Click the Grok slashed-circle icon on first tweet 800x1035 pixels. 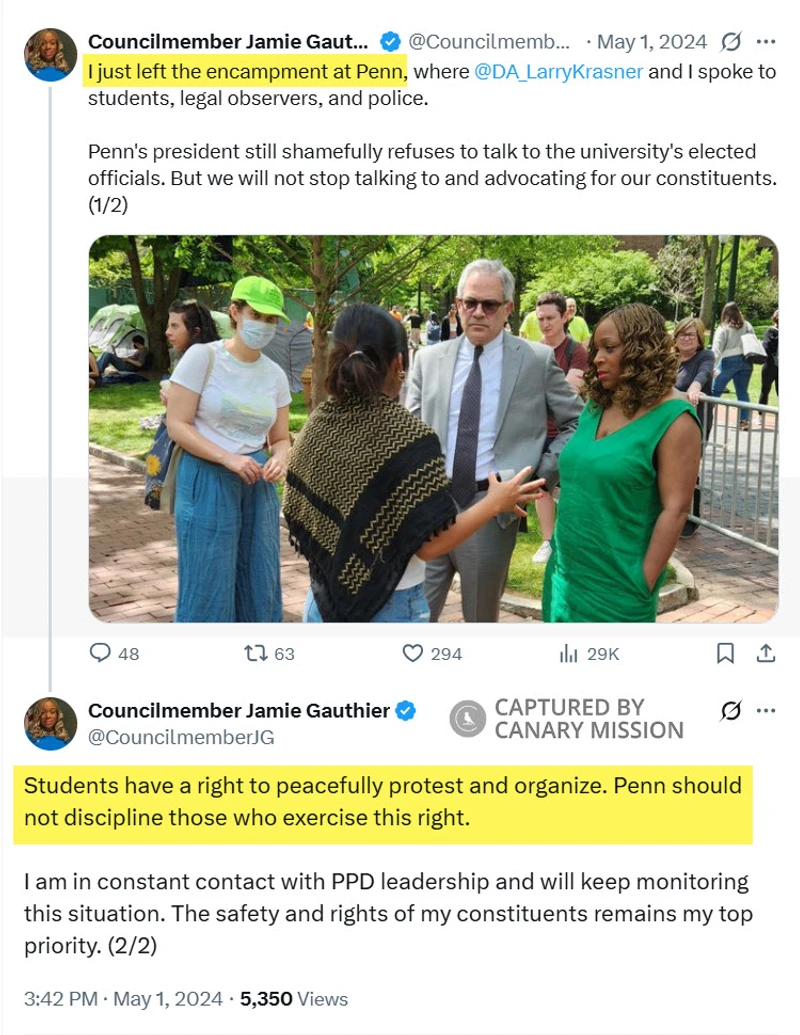click(x=731, y=42)
